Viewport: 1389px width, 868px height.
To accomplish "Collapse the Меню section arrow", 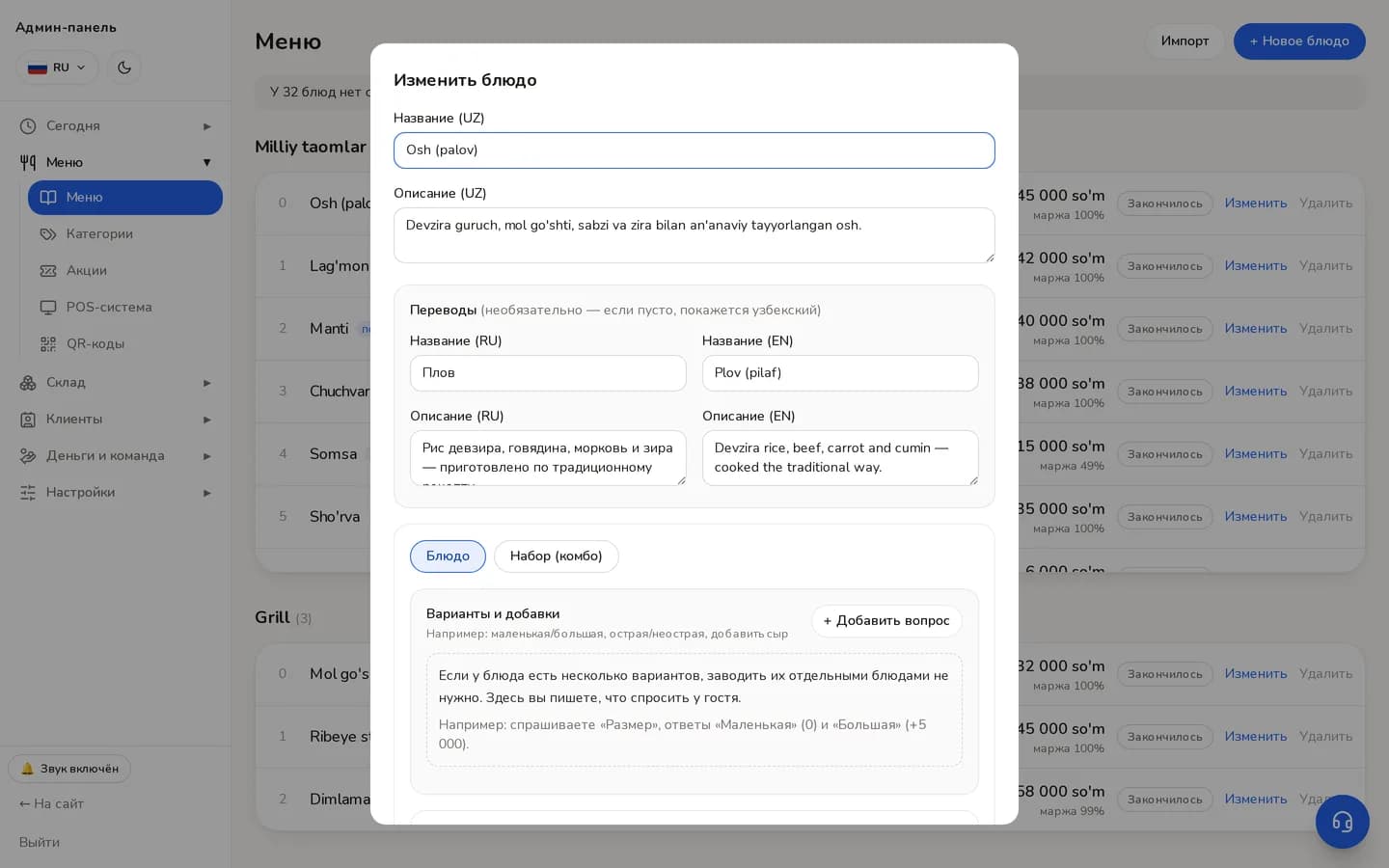I will coord(206,163).
